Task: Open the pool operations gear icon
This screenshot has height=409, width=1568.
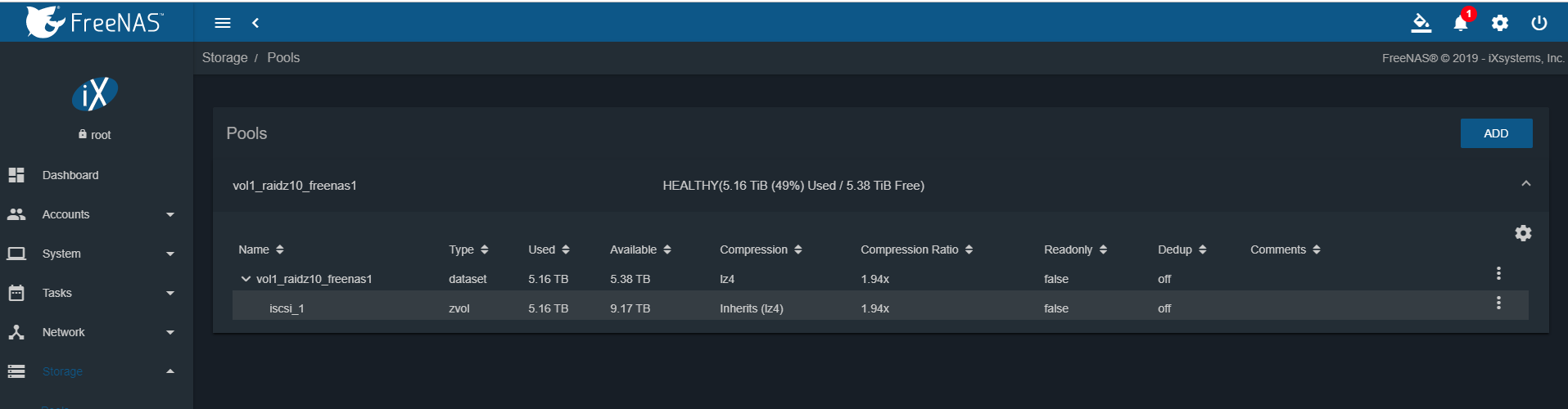Action: [1523, 233]
